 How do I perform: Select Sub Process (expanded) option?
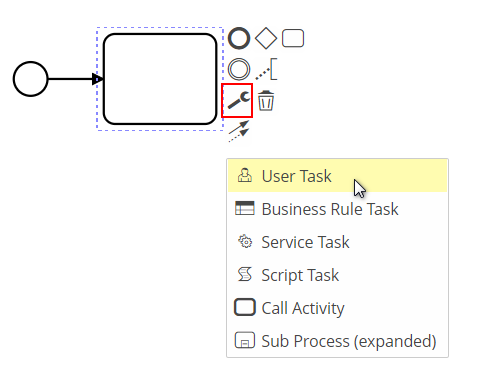click(337, 341)
